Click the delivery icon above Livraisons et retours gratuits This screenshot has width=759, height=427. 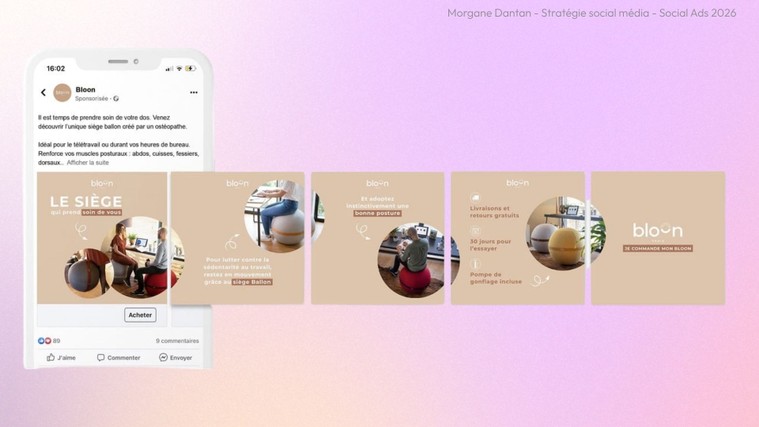(475, 198)
